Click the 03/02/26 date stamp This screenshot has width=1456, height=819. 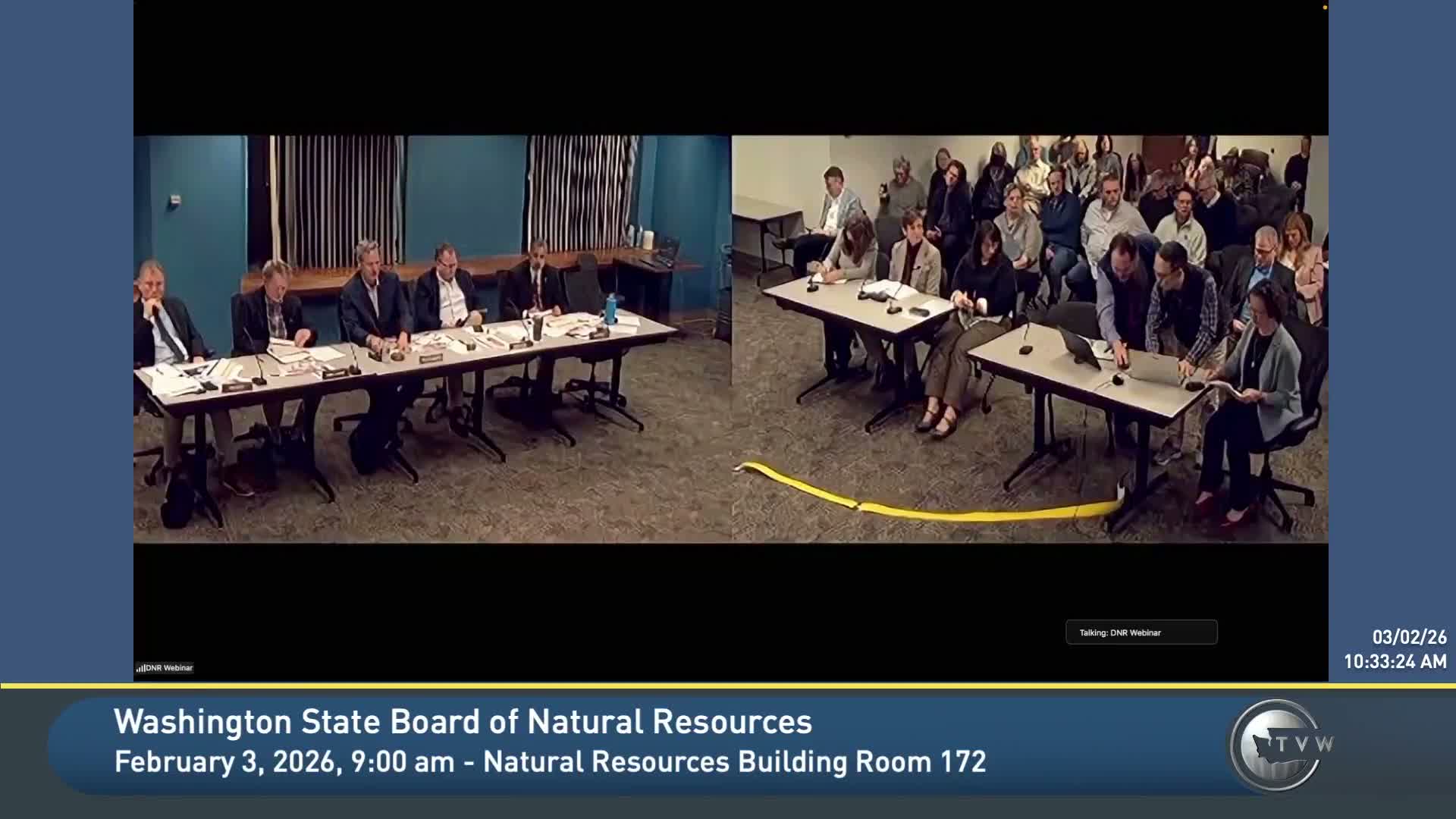click(x=1409, y=637)
